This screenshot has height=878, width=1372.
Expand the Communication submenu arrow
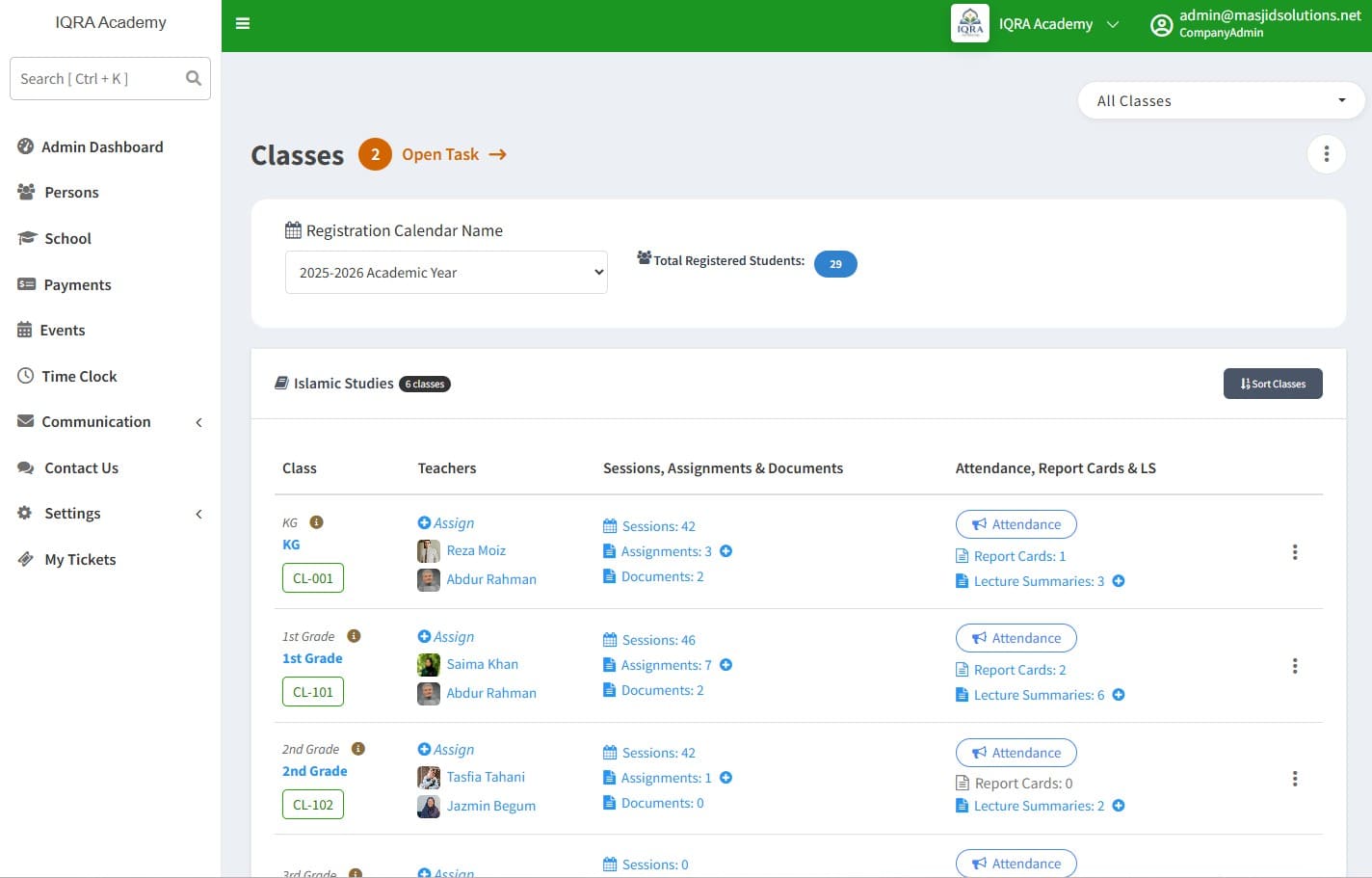pyautogui.click(x=199, y=422)
